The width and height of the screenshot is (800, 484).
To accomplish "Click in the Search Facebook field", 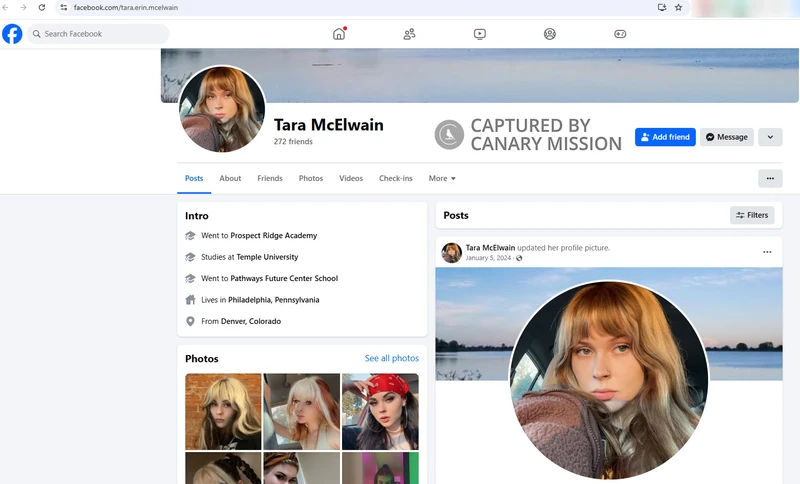I will tap(98, 34).
